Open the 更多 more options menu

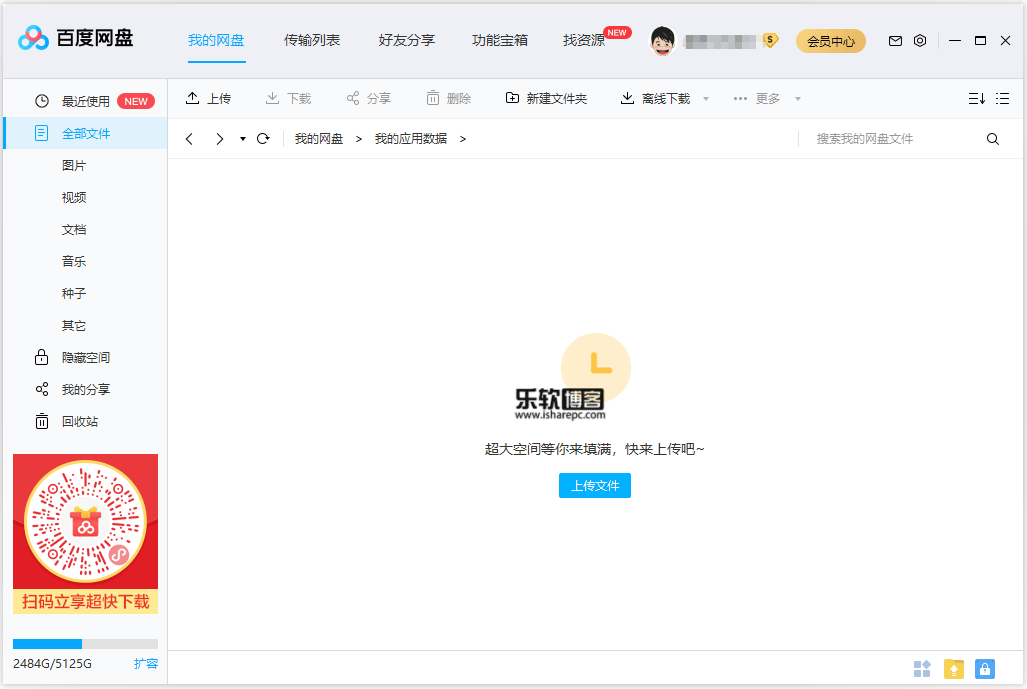tap(756, 98)
